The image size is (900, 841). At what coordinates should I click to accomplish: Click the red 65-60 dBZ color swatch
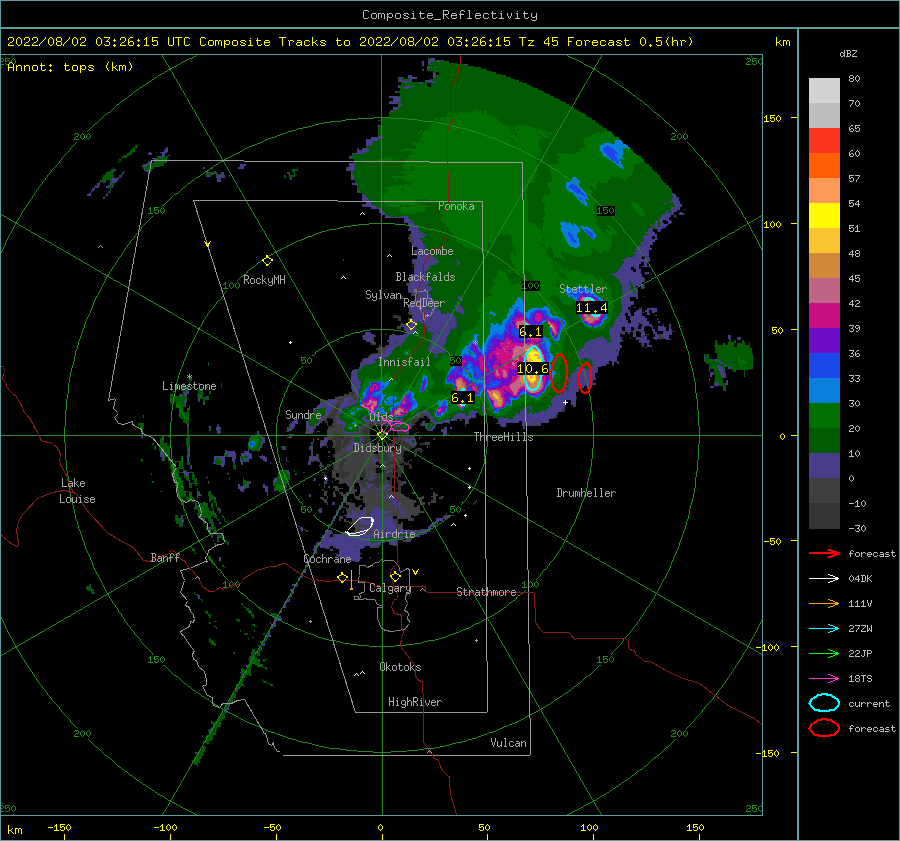click(824, 141)
